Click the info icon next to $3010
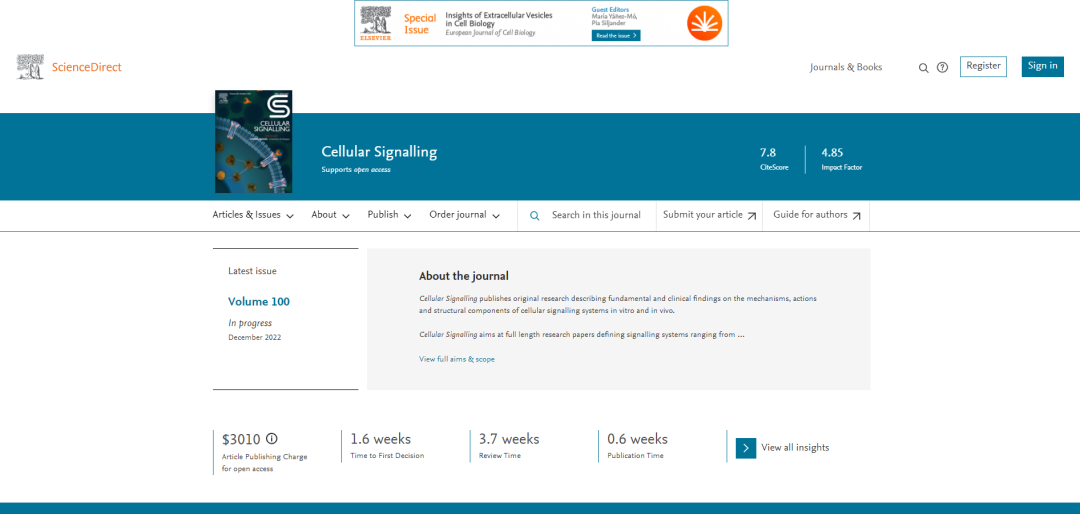 (272, 439)
